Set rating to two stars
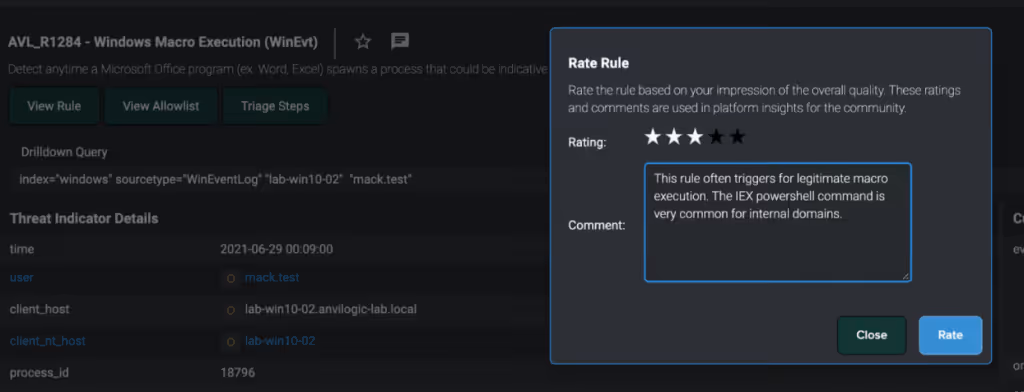Viewport: 1024px width, 392px height. (674, 137)
